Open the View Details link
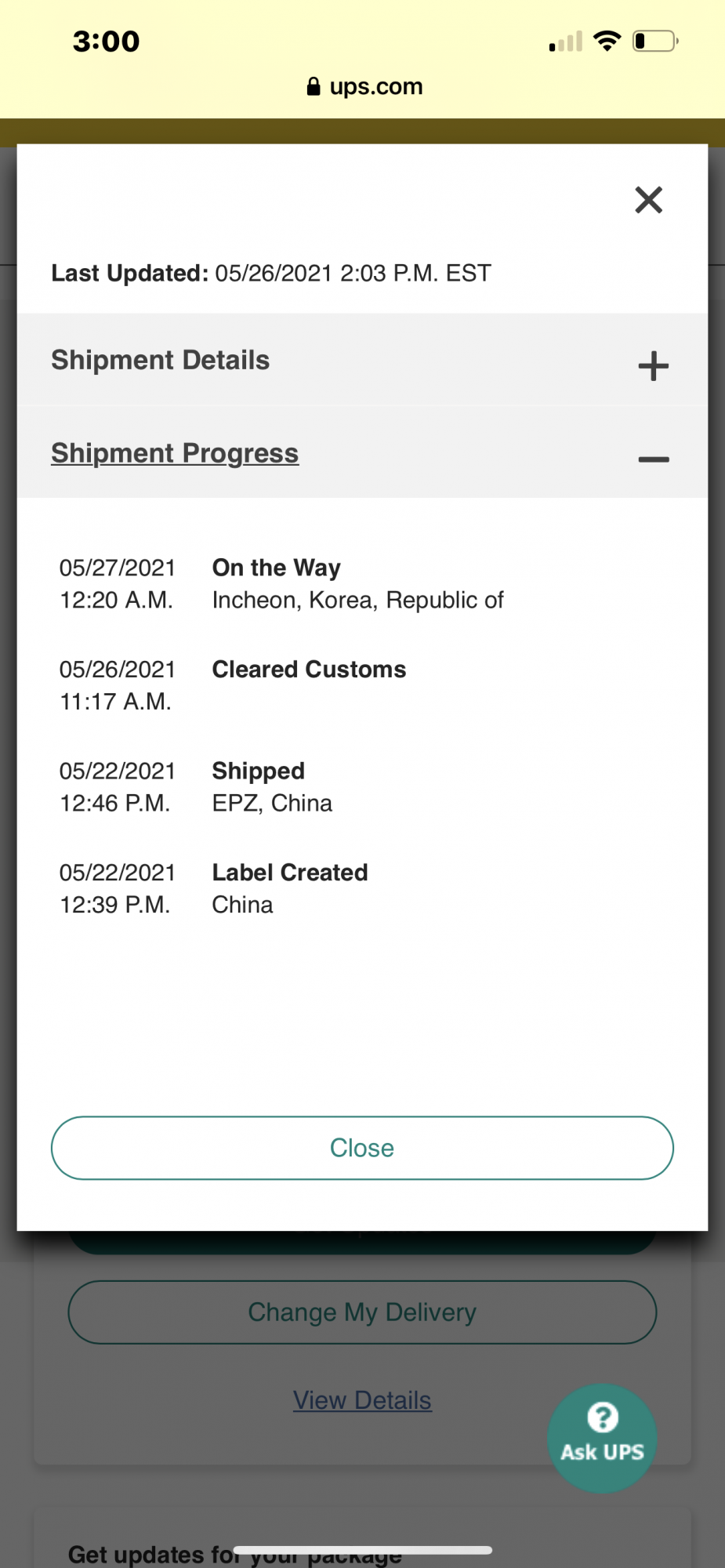Viewport: 725px width, 1568px height. coord(362,1400)
